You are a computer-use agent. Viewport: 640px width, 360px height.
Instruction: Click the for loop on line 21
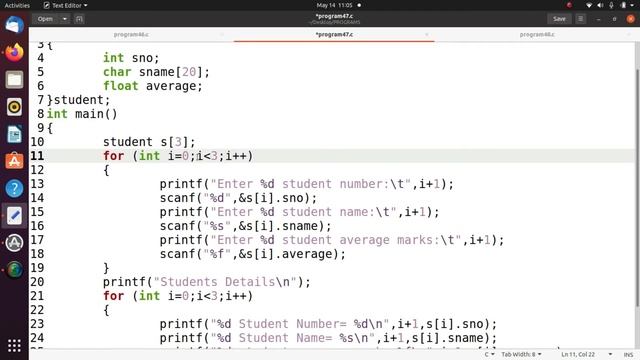coord(178,296)
